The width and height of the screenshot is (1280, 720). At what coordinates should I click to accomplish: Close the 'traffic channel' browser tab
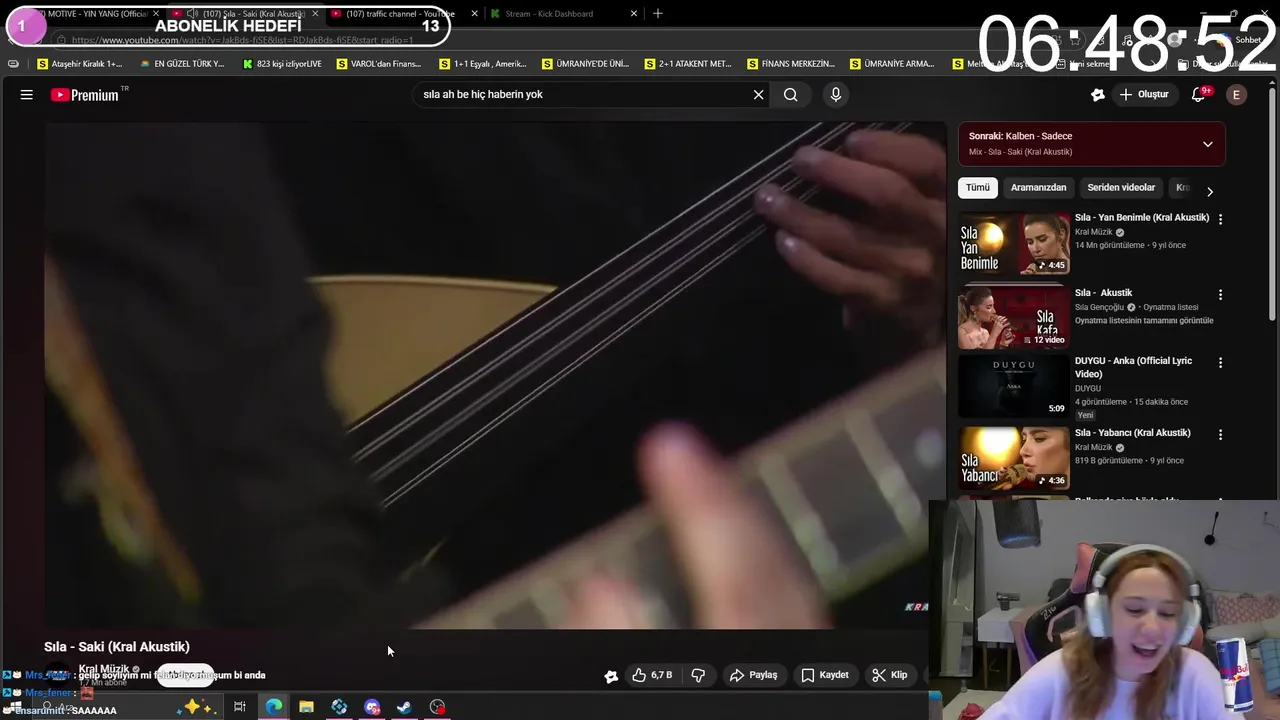click(474, 14)
